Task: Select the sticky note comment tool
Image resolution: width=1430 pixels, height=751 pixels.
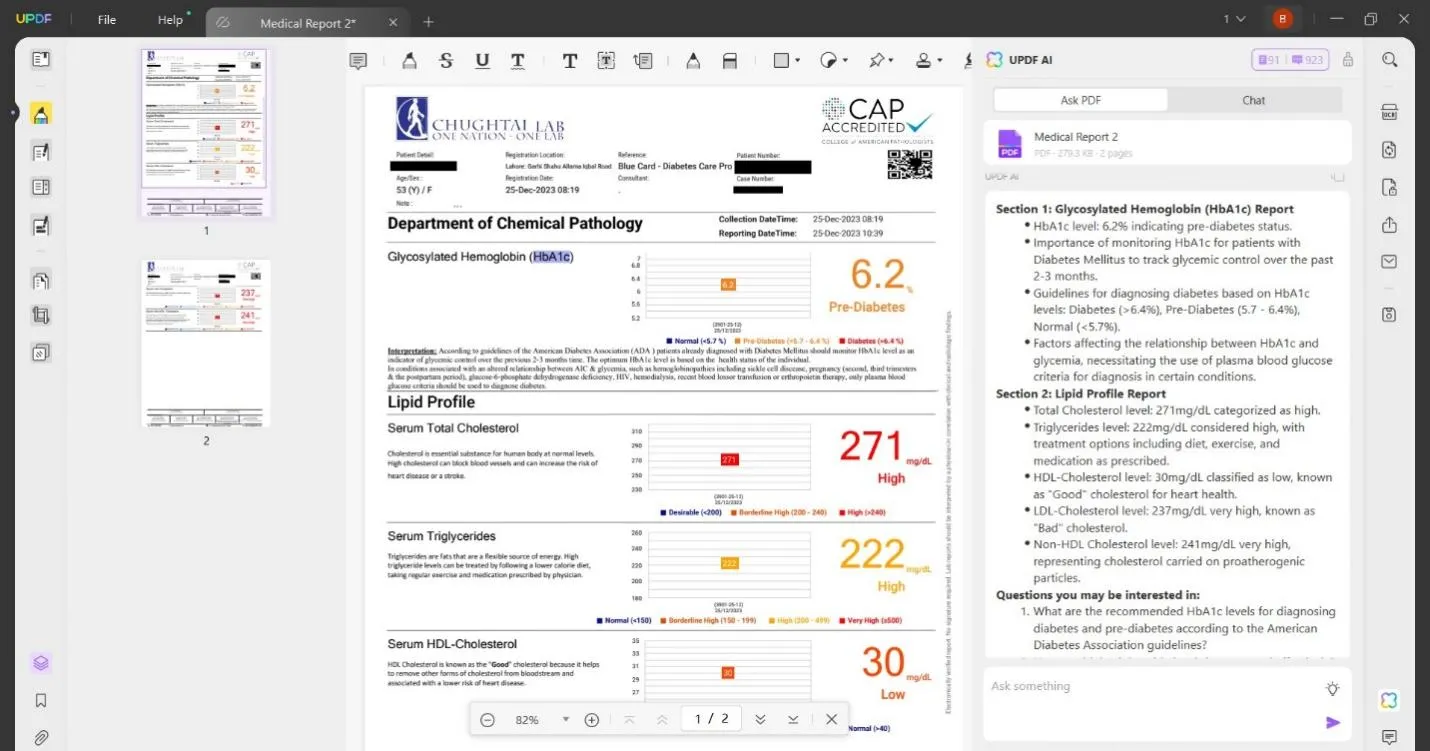Action: (358, 61)
